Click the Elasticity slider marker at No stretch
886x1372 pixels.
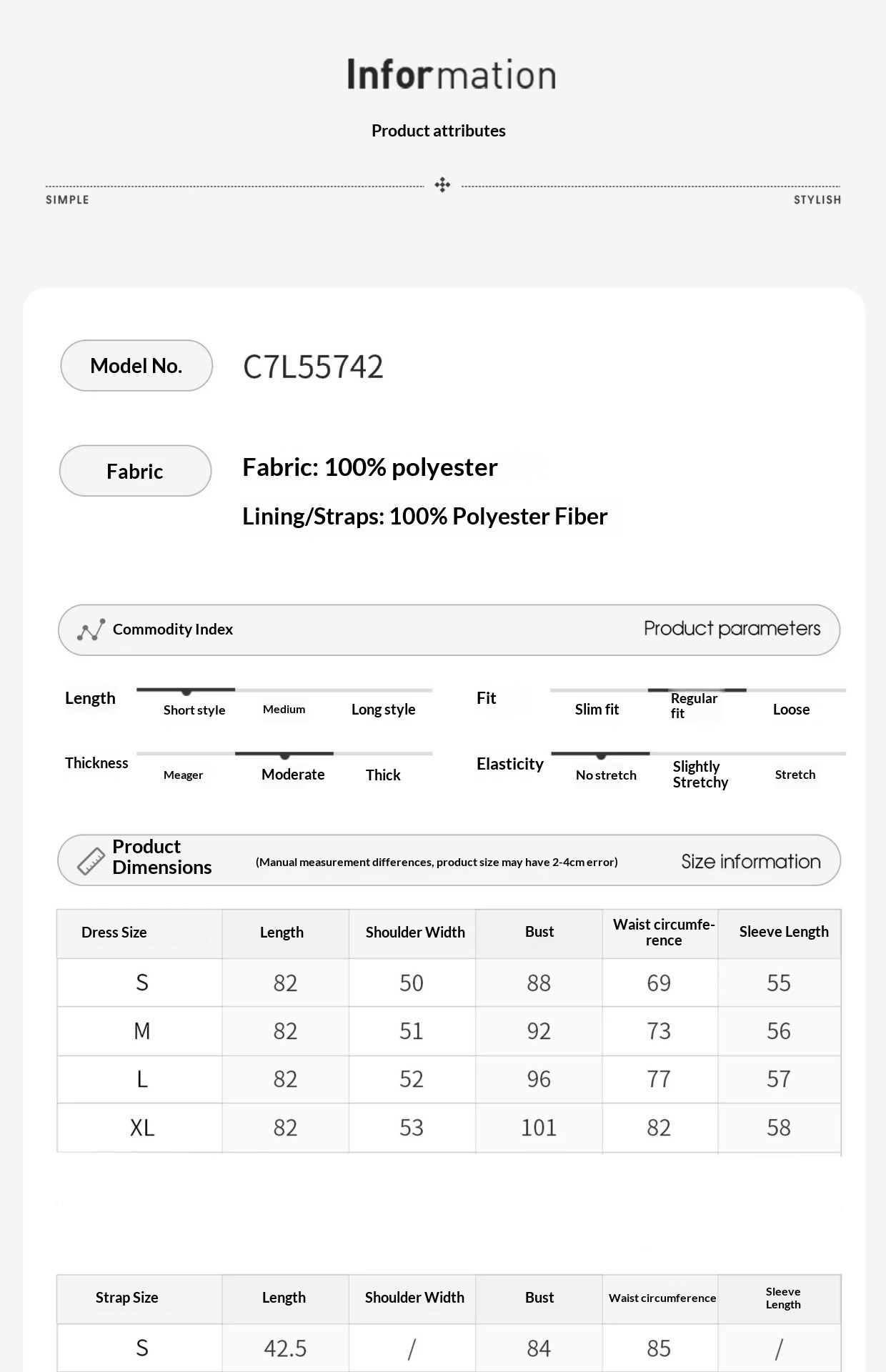(601, 755)
